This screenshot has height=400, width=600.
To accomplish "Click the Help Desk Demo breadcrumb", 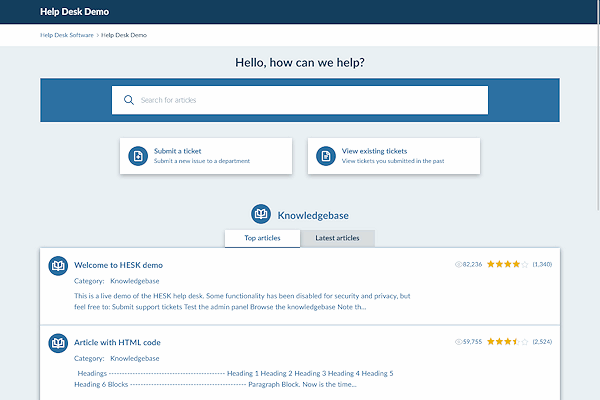I will [124, 35].
